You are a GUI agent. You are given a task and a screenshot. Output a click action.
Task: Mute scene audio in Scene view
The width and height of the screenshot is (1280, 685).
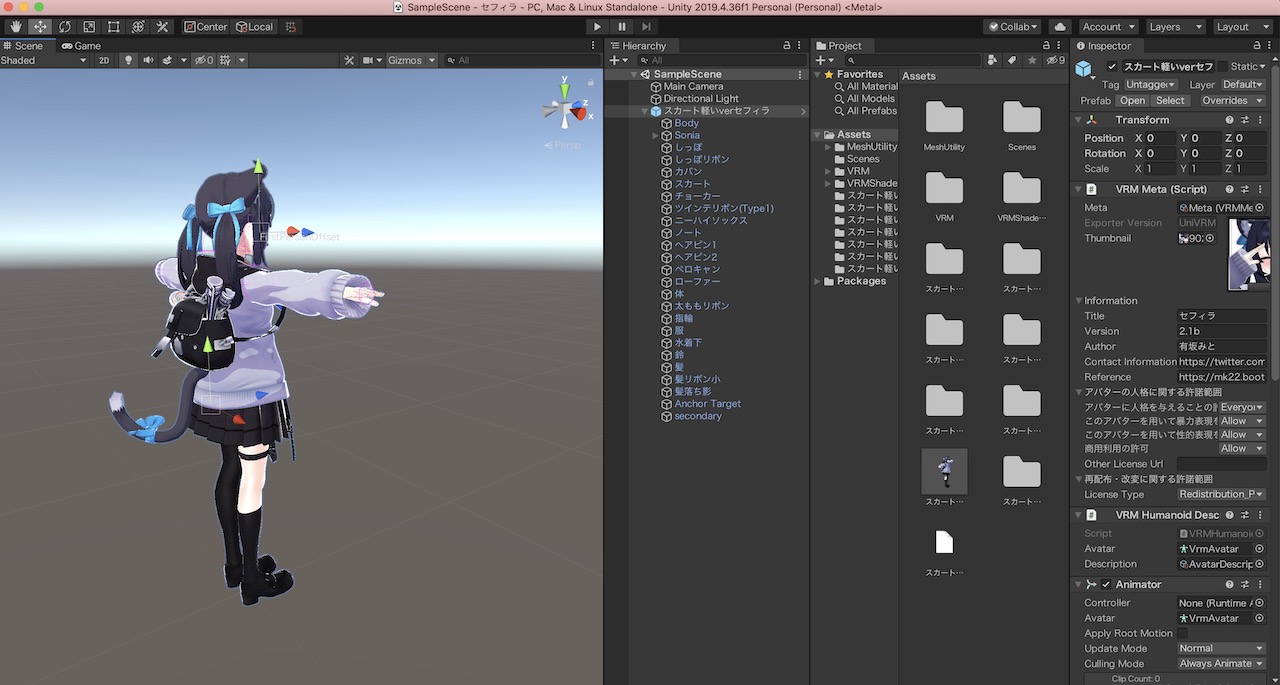tap(148, 60)
